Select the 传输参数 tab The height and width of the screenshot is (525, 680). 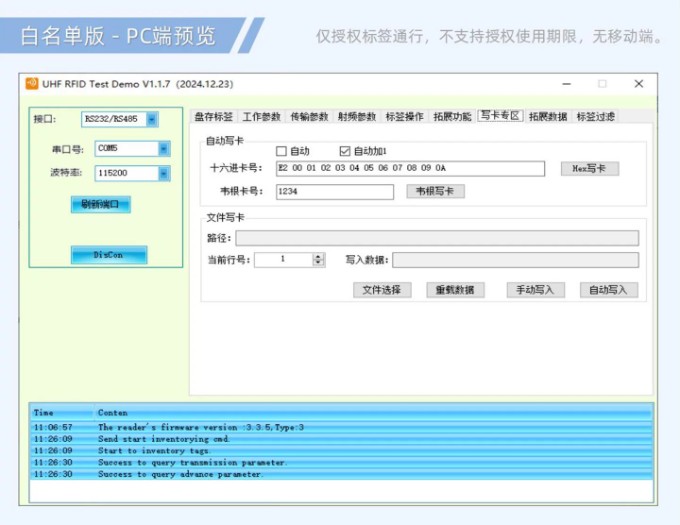tap(309, 117)
